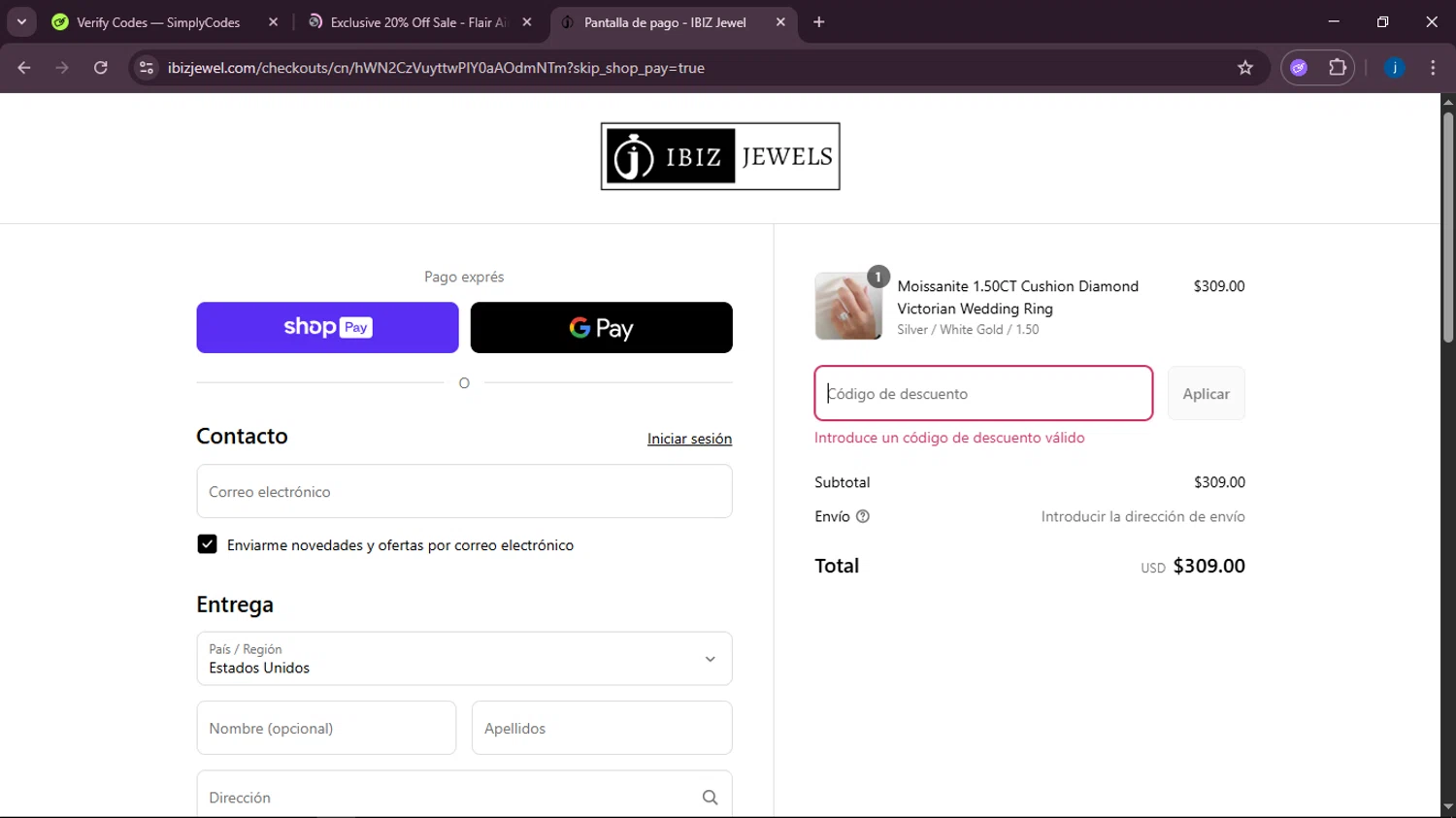Pay with the Shop Pay button

click(x=327, y=327)
